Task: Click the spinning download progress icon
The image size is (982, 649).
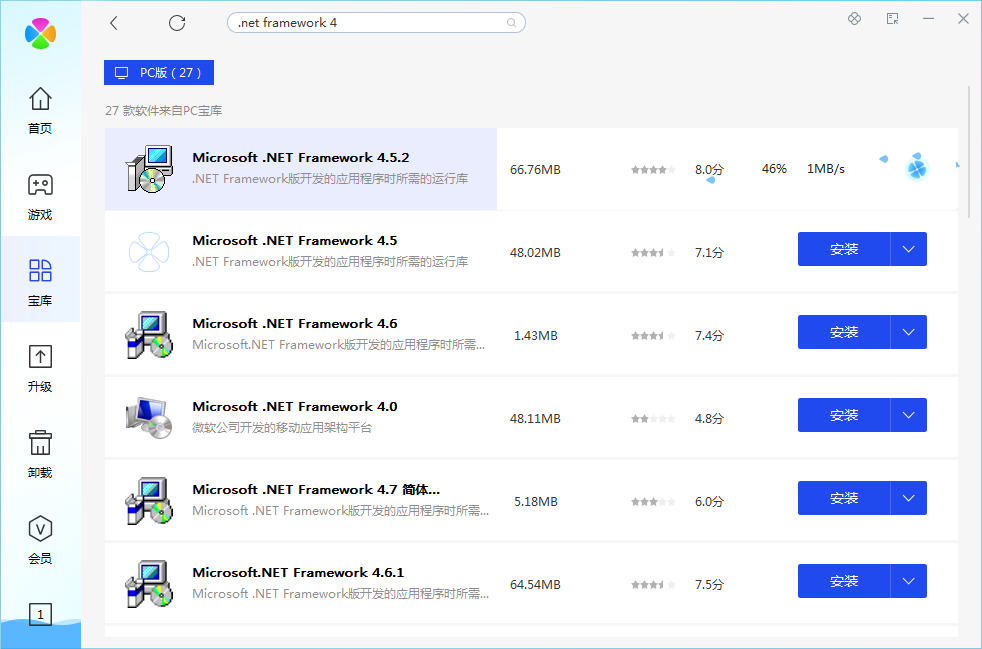Action: pos(917,169)
